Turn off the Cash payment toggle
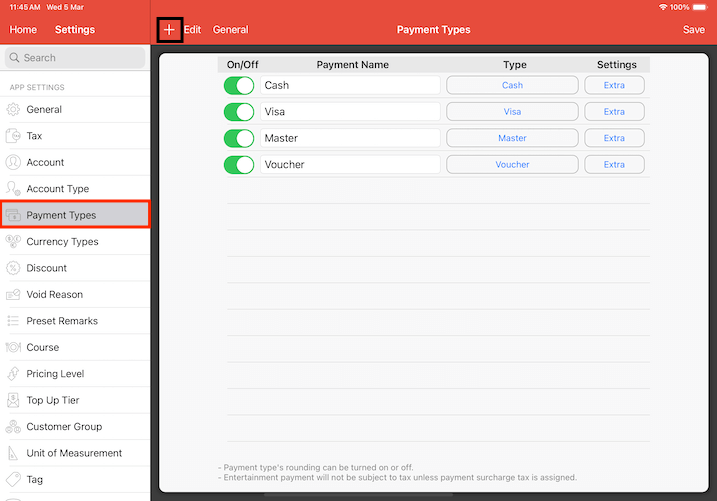Screen dimensions: 717x501 (239, 86)
